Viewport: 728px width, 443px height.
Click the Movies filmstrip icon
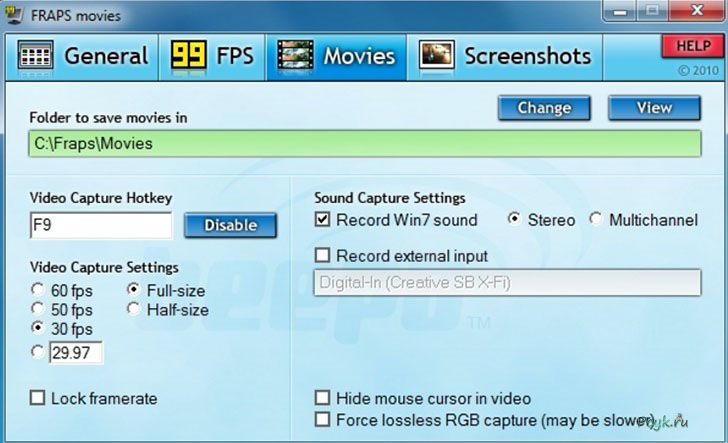point(295,55)
